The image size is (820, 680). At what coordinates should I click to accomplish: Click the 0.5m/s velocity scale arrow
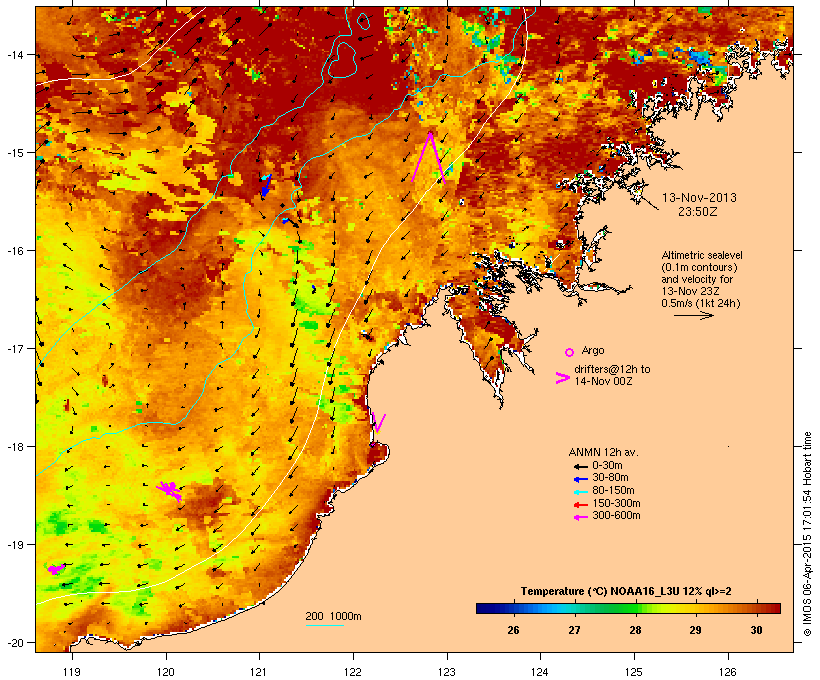[693, 315]
